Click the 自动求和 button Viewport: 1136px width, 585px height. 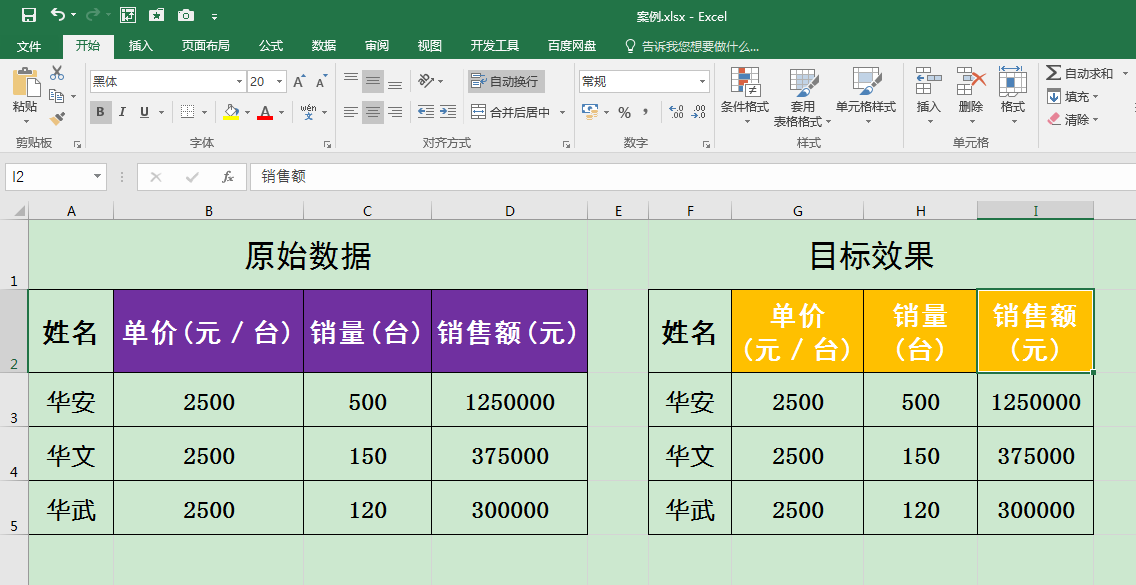tap(1080, 73)
